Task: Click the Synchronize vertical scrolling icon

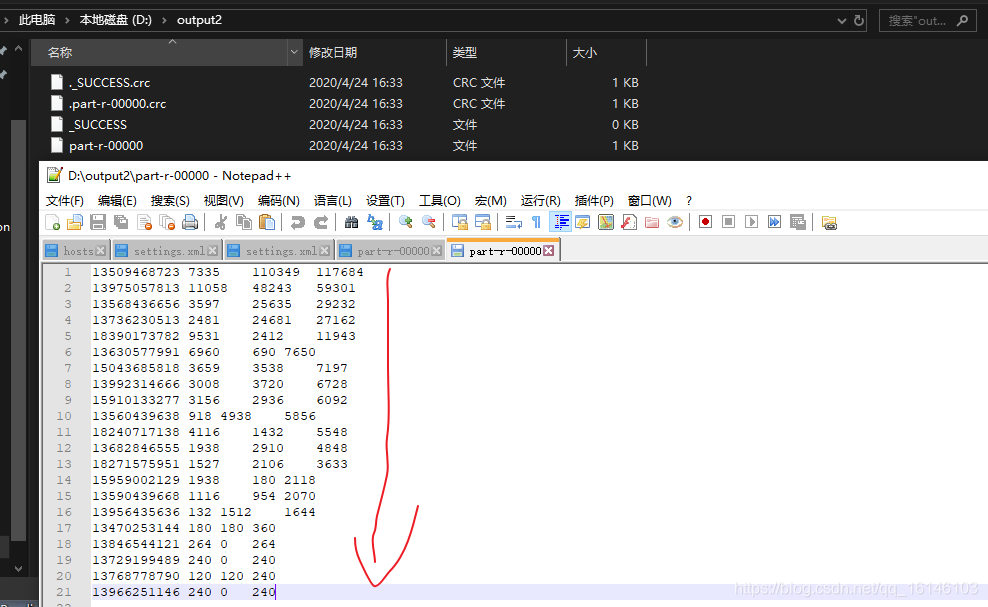Action: point(460,222)
